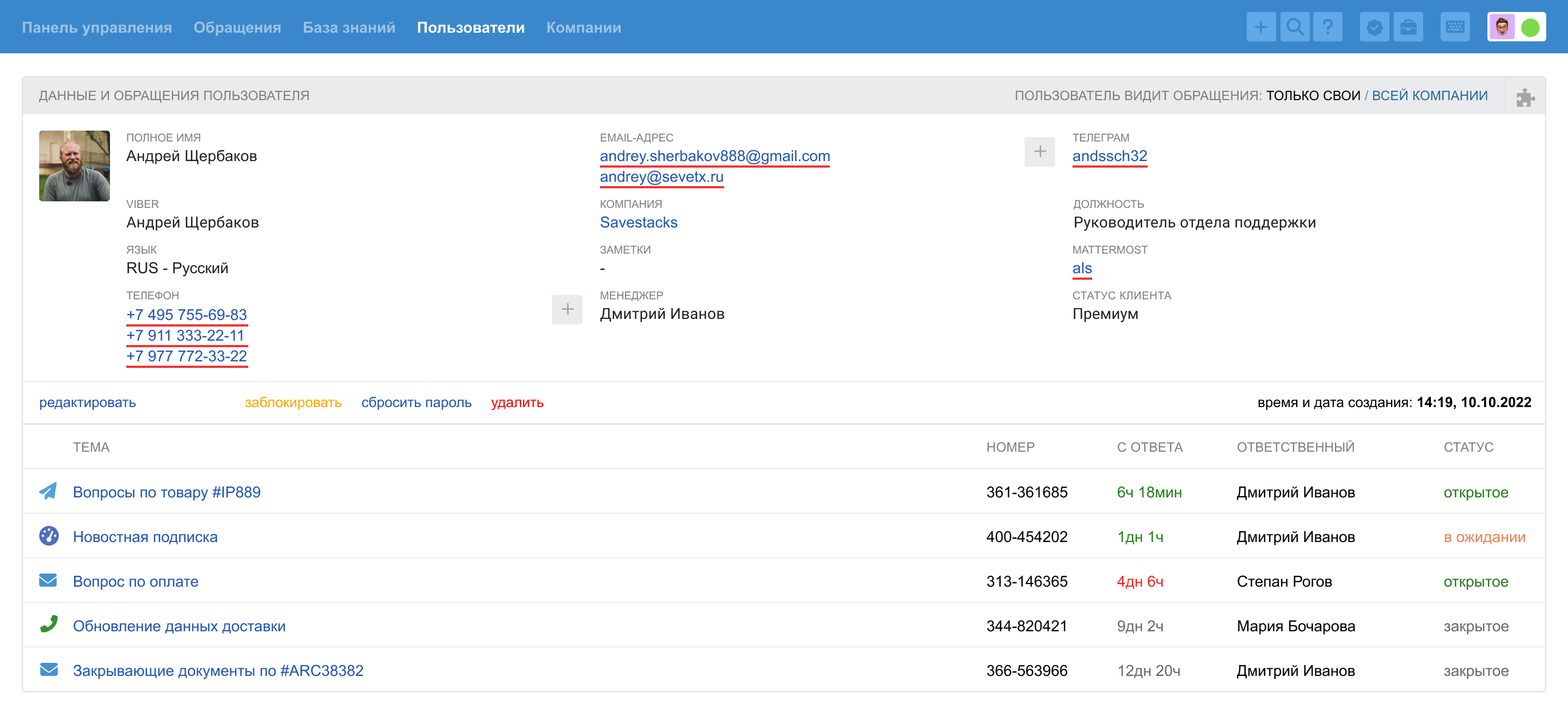The height and width of the screenshot is (714, 1568).
Task: Click the red удалить link
Action: tap(517, 403)
